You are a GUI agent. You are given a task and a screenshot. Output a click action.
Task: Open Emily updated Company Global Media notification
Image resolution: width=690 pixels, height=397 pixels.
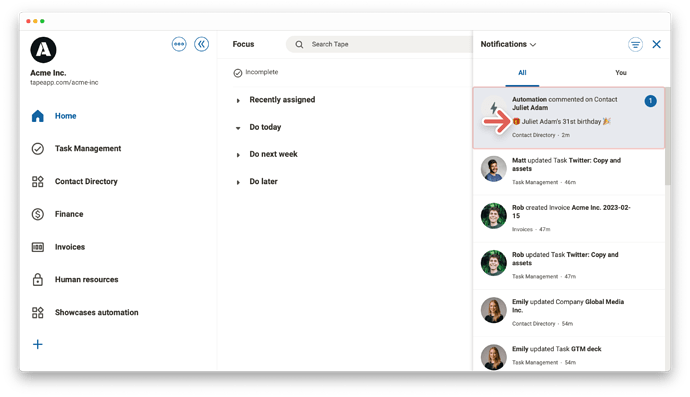569,313
